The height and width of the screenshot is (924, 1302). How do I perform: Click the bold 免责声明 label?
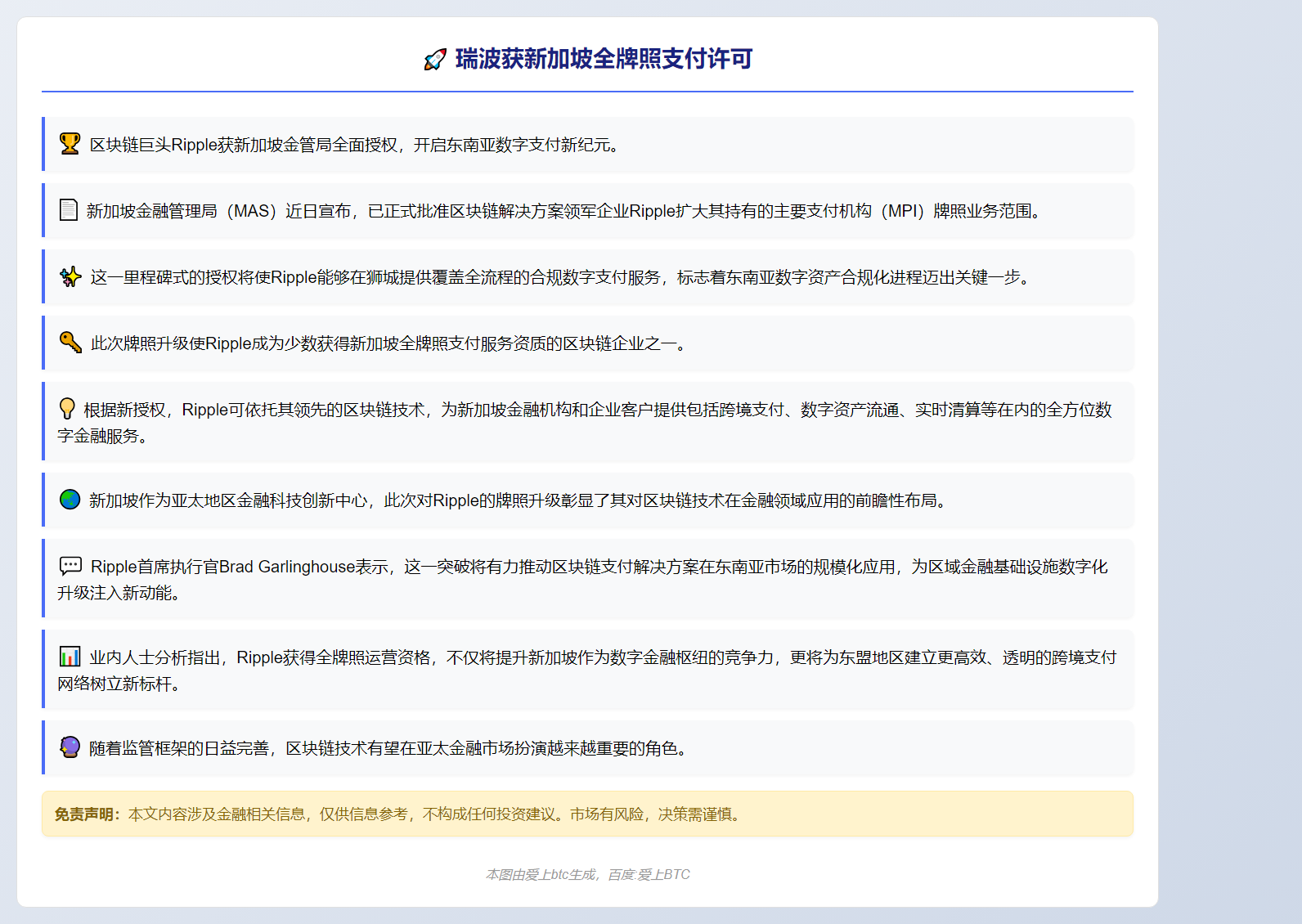[x=86, y=814]
